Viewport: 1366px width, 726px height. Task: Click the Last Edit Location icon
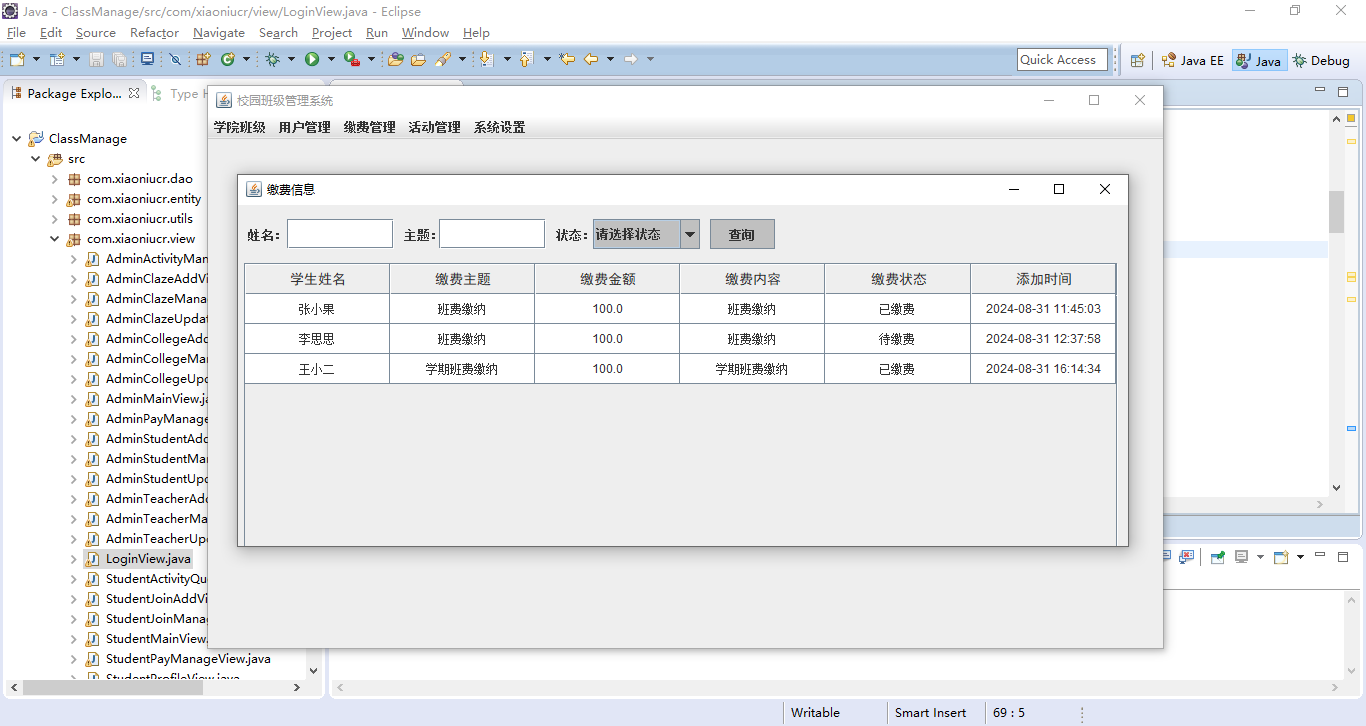click(x=567, y=59)
